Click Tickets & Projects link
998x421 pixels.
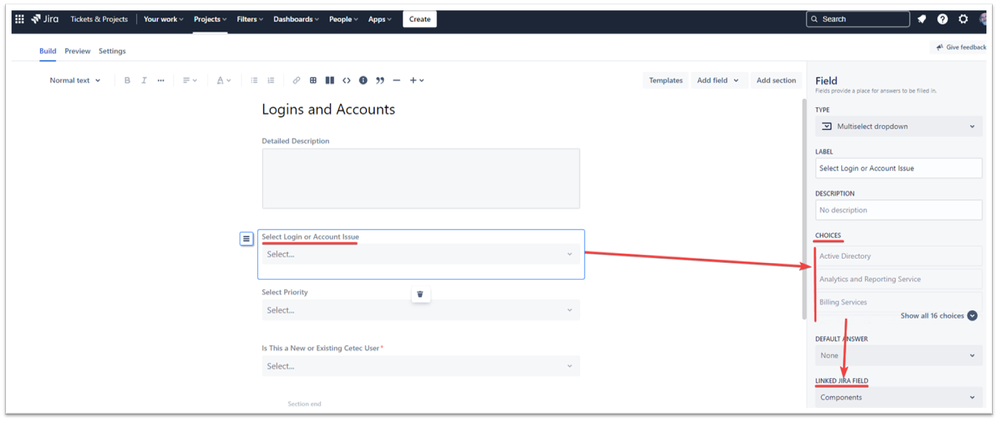click(99, 19)
